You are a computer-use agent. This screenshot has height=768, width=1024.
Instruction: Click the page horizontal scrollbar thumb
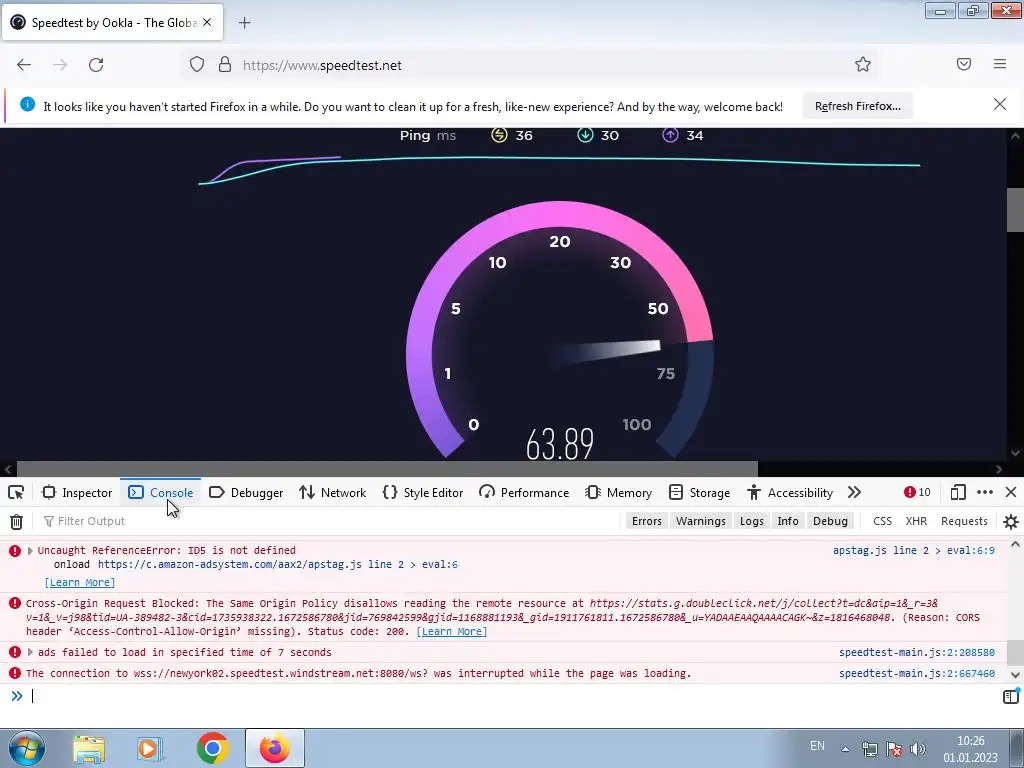pyautogui.click(x=387, y=469)
